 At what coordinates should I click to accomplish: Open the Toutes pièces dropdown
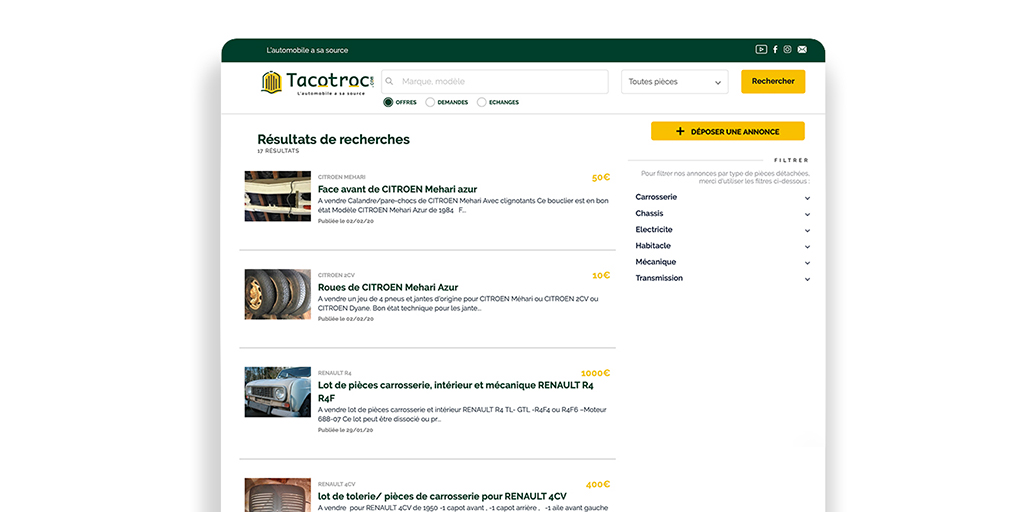675,82
